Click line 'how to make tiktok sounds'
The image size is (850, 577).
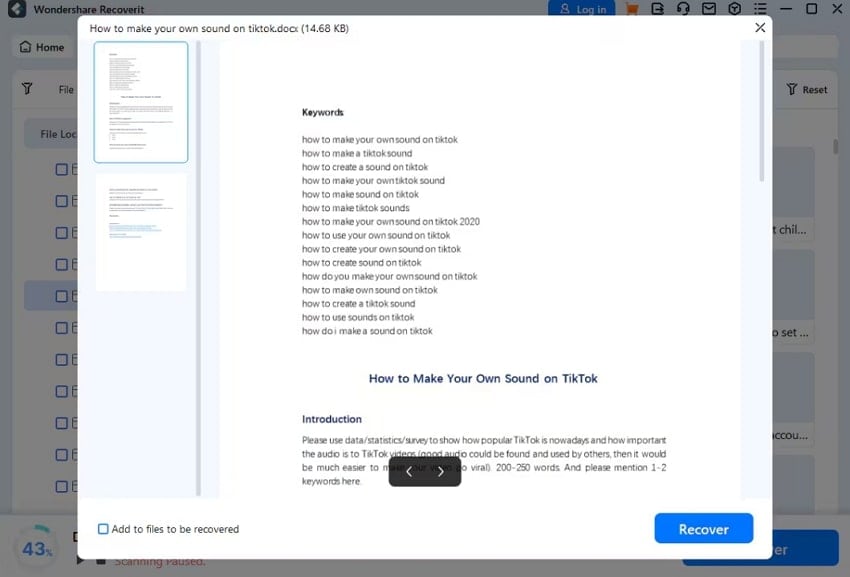pyautogui.click(x=356, y=208)
